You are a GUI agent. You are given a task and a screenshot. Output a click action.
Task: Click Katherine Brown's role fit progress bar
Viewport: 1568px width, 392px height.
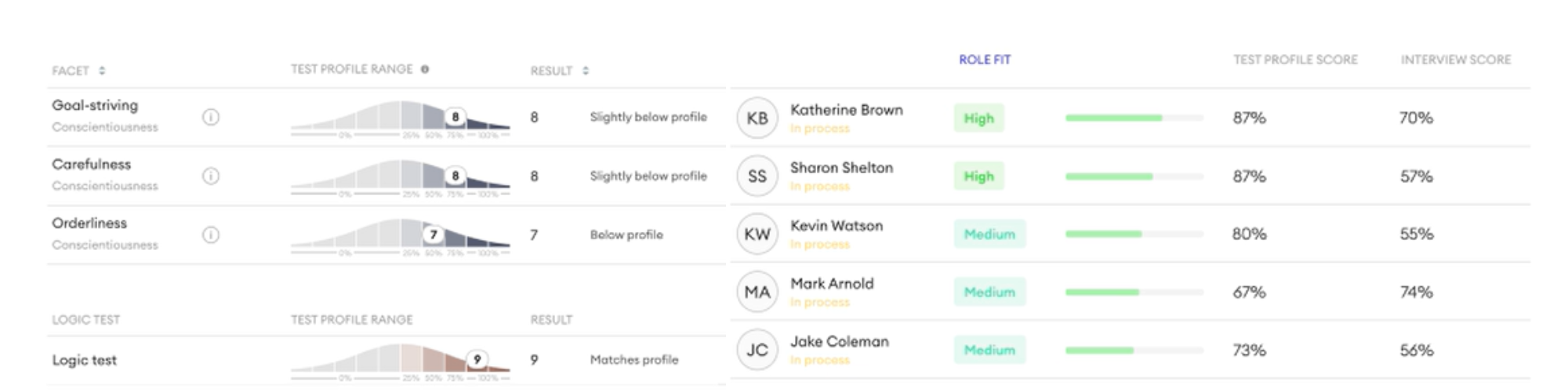click(1134, 118)
